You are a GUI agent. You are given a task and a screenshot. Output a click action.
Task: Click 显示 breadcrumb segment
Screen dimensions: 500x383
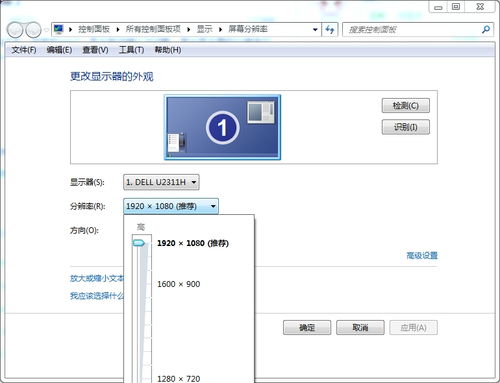coord(204,29)
